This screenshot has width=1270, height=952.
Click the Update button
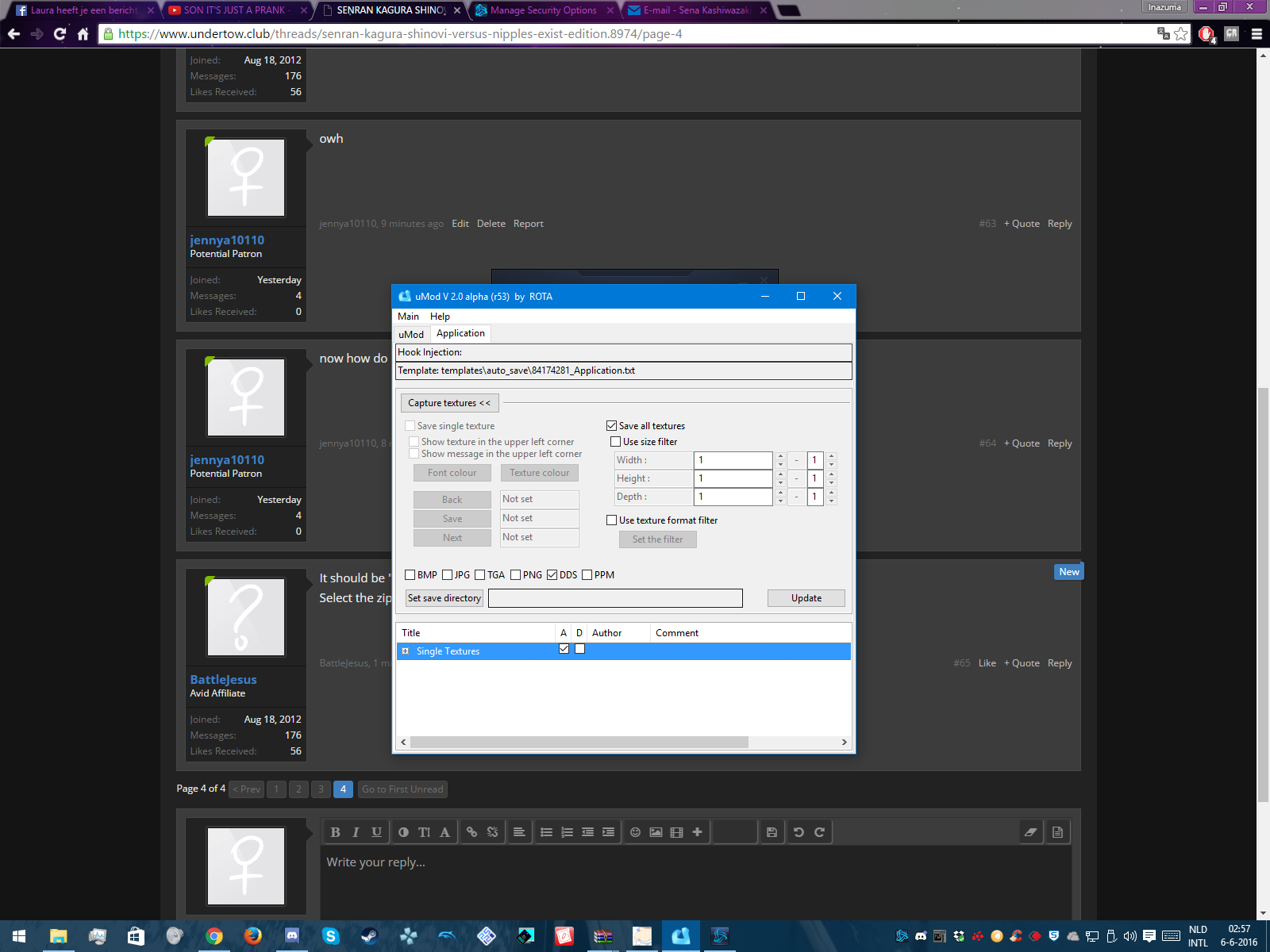click(806, 598)
